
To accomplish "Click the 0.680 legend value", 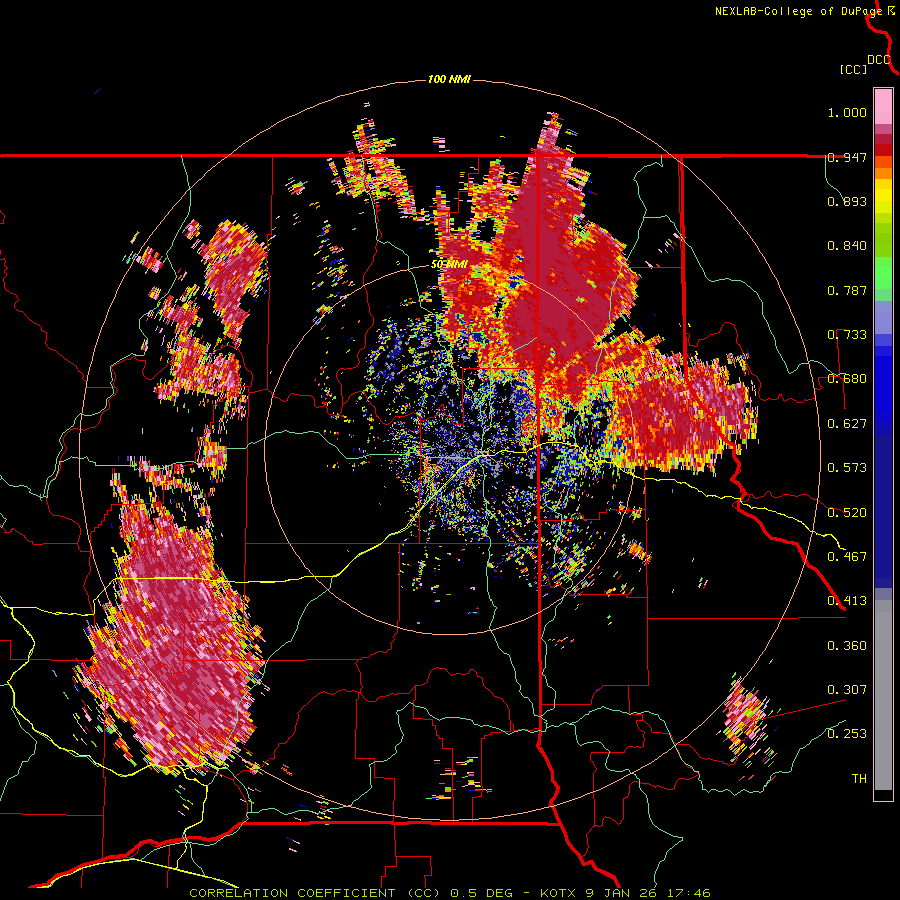I will [847, 379].
